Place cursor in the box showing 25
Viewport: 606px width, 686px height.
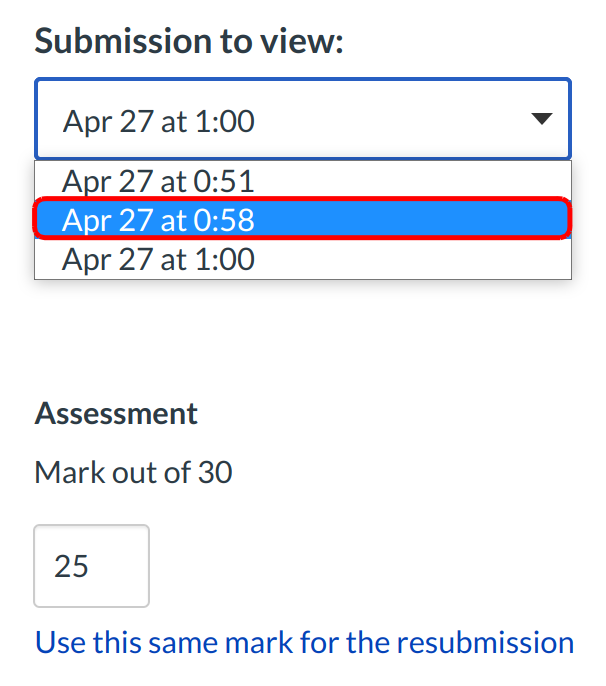[91, 566]
